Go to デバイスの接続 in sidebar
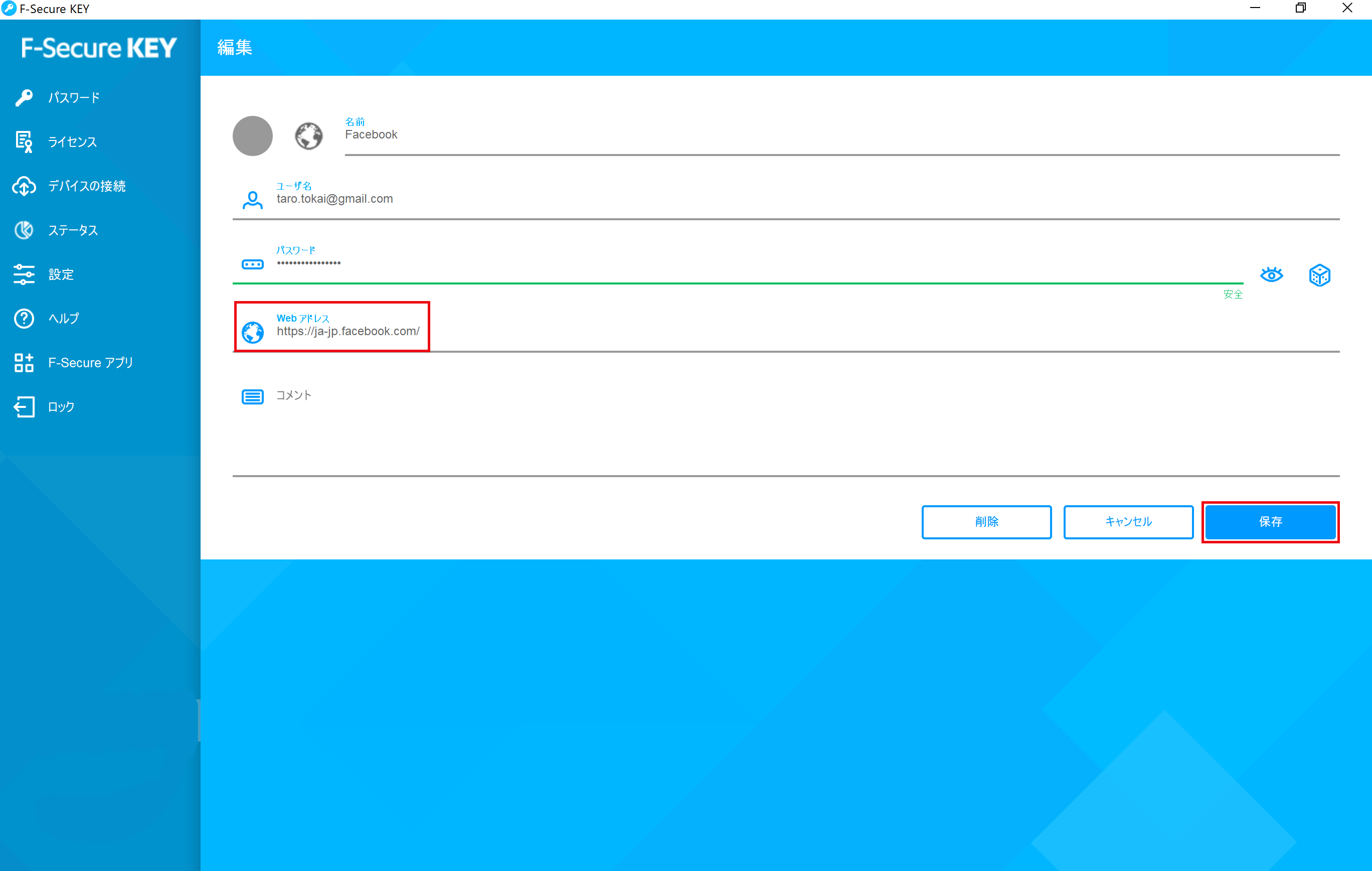Screen dimensions: 1372x871 pyautogui.click(x=100, y=186)
